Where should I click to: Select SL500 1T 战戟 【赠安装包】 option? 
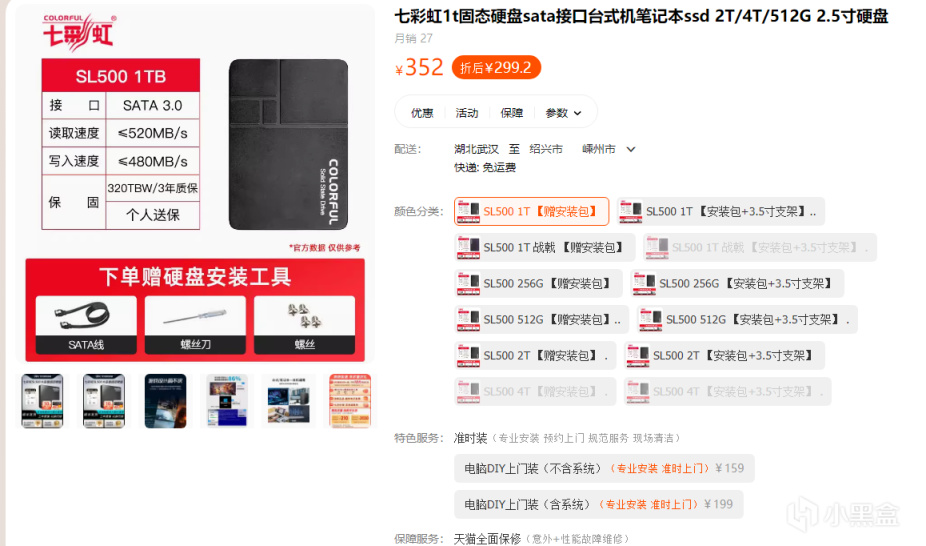pos(544,247)
